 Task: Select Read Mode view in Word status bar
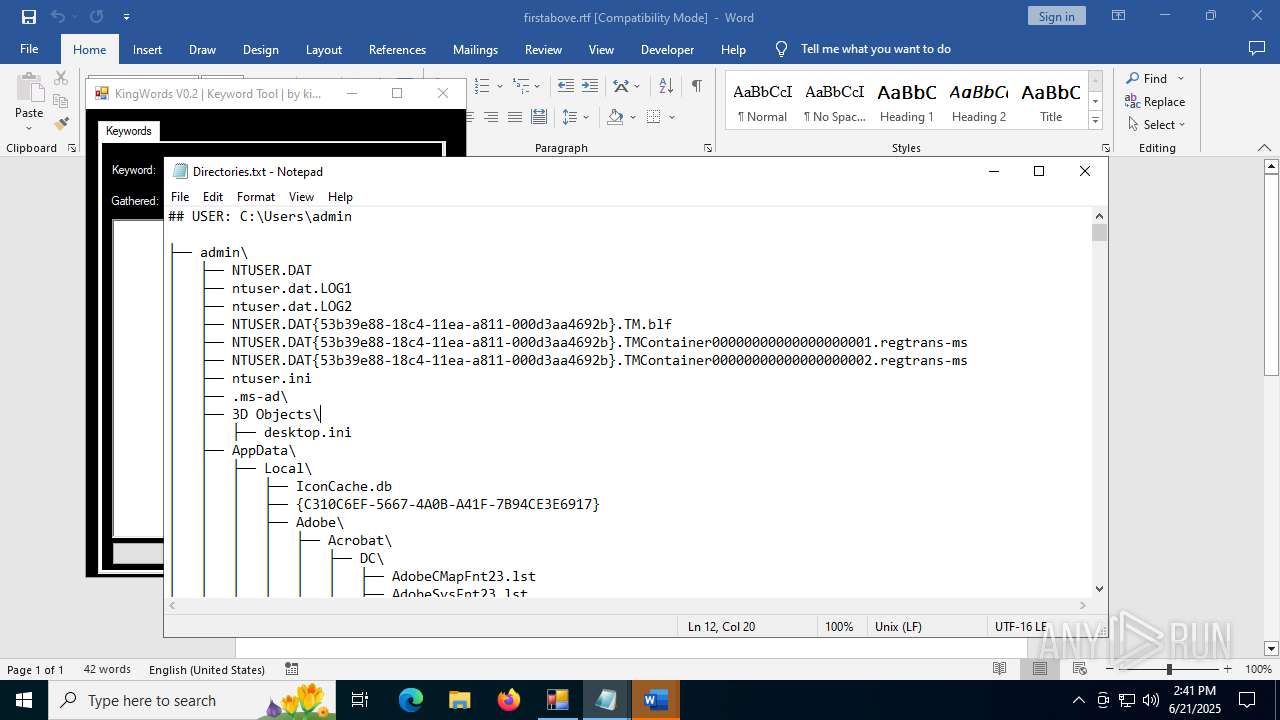999,669
